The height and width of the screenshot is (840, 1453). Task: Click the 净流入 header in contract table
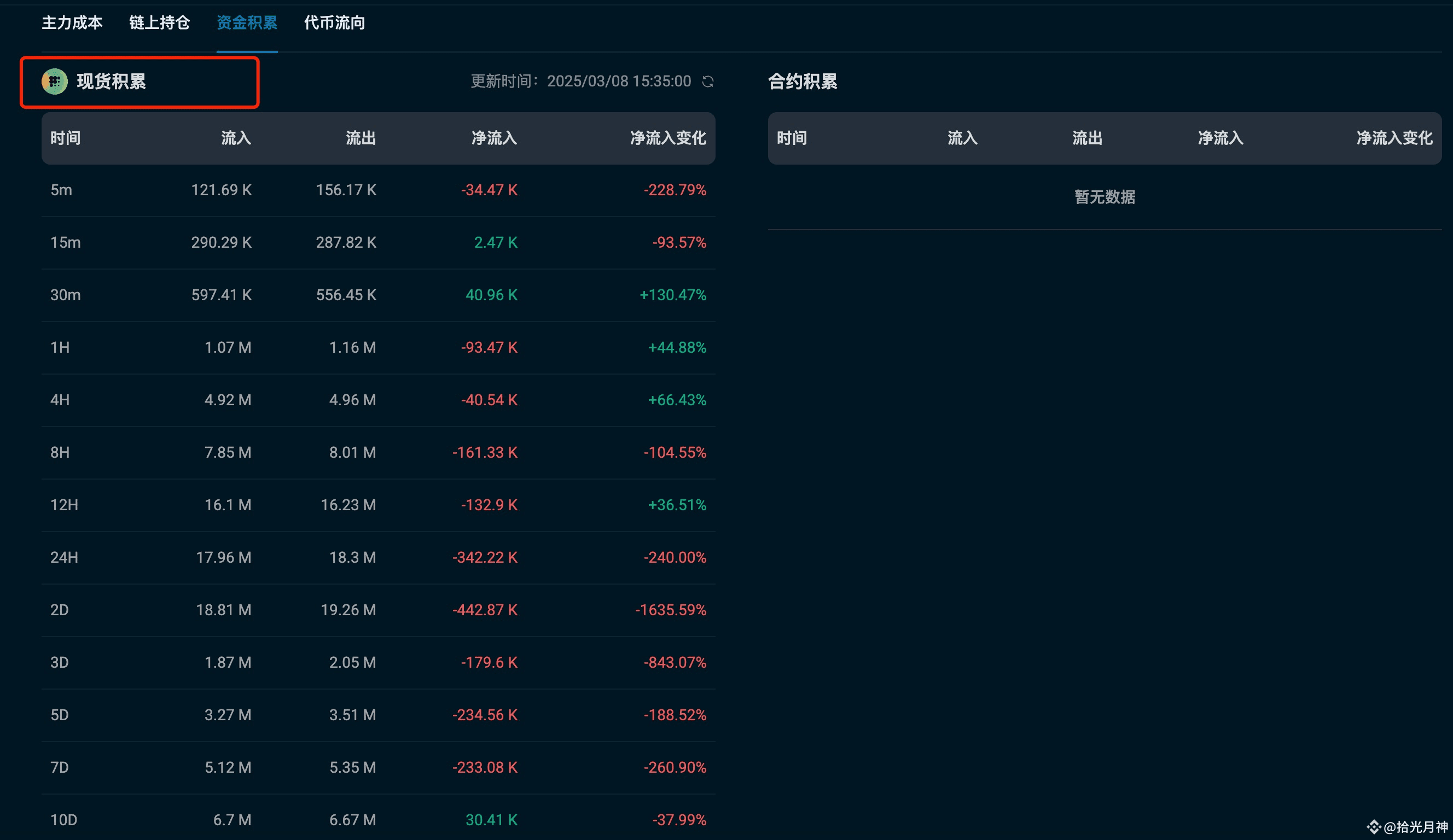point(1220,138)
